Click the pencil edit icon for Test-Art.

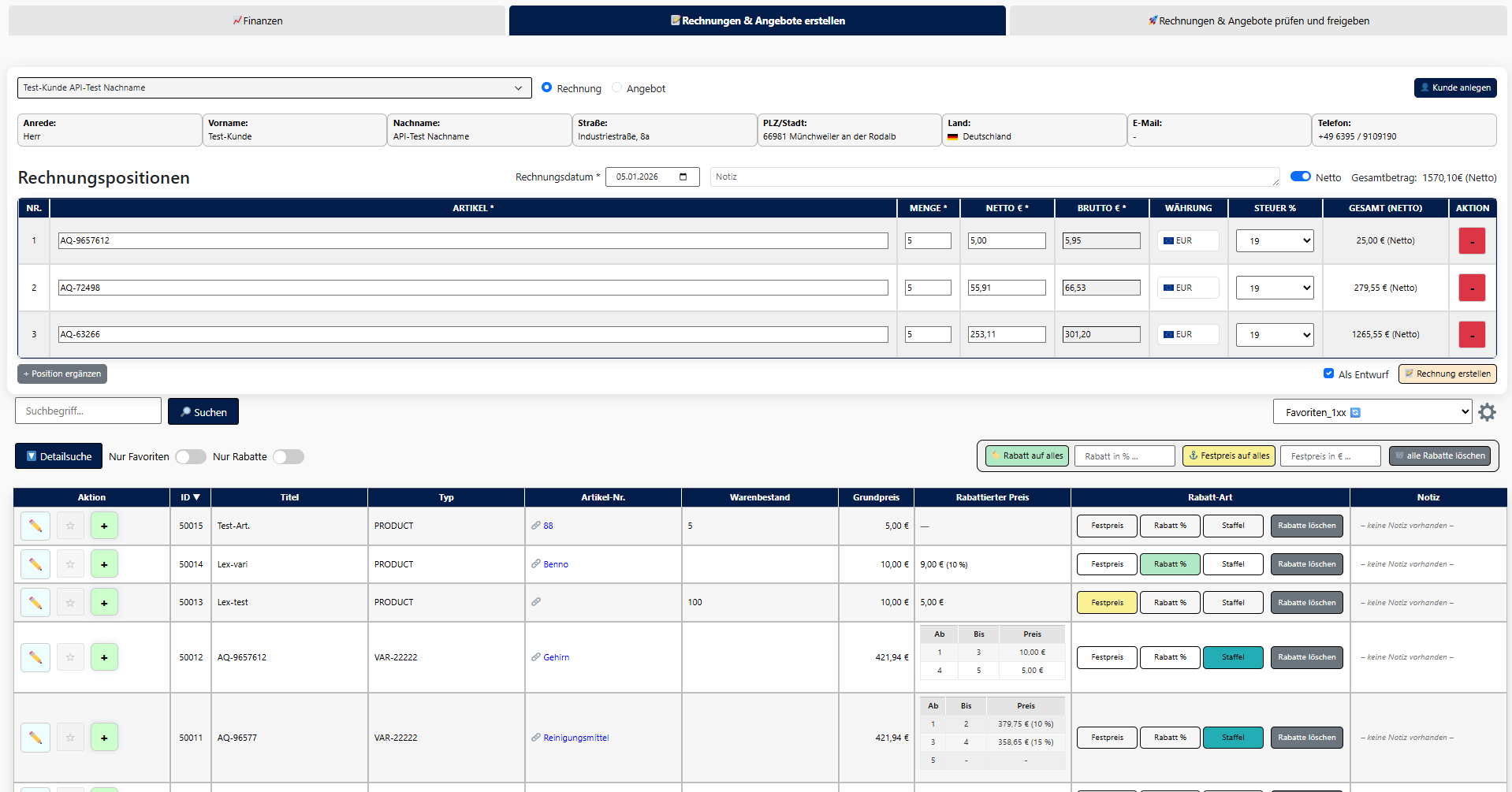(x=35, y=526)
